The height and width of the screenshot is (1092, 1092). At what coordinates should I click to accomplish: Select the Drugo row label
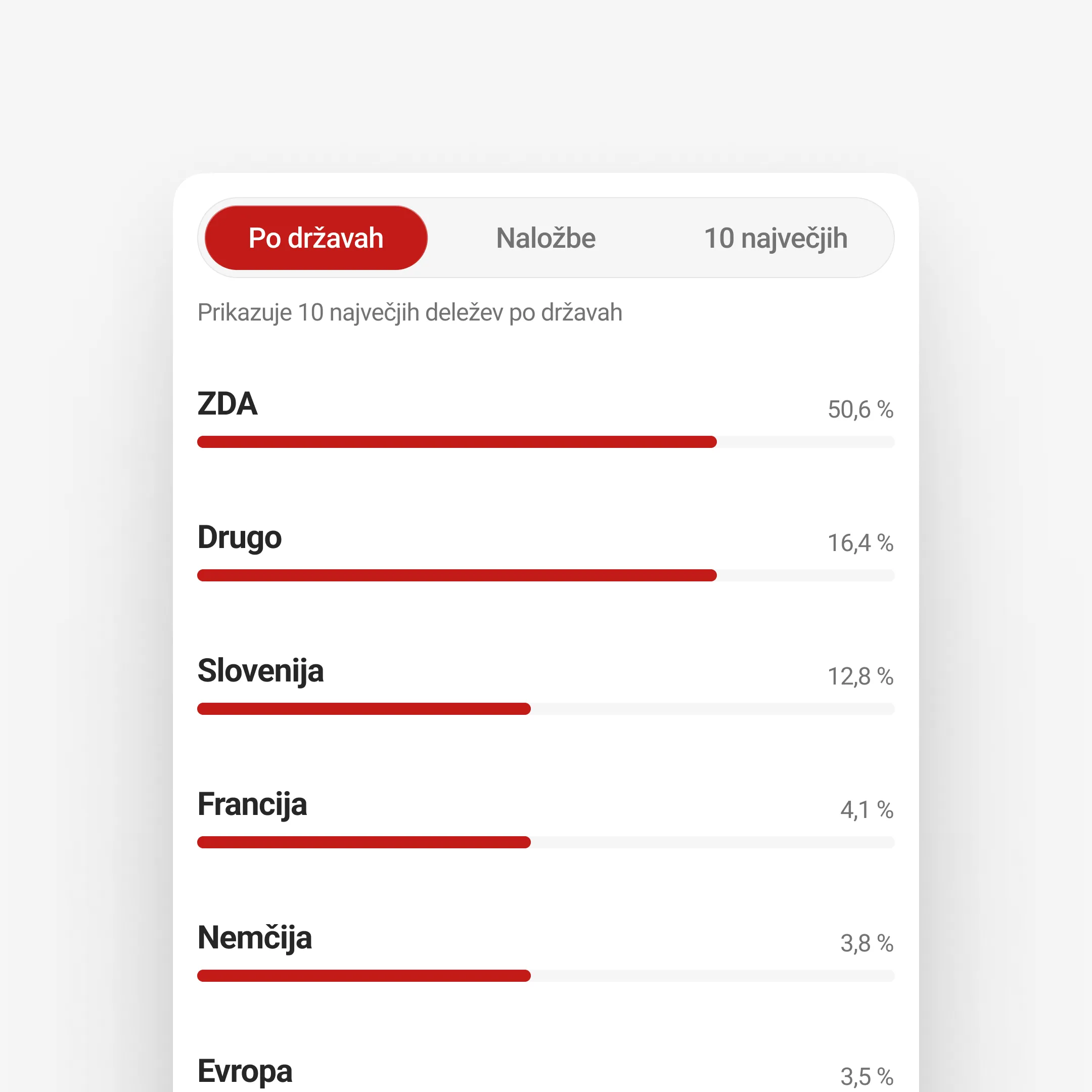coord(239,537)
